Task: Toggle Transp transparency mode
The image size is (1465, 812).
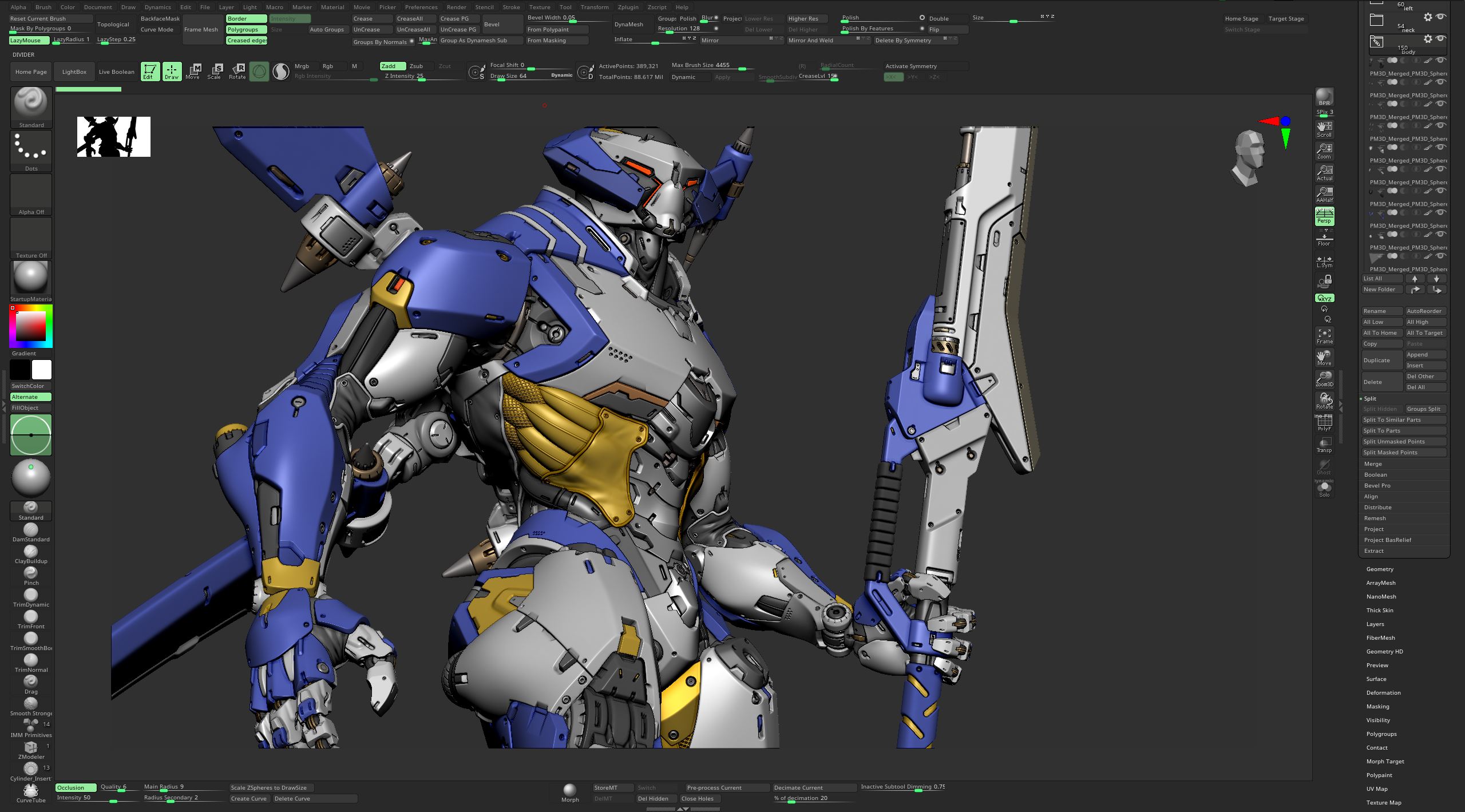Action: point(1324,445)
